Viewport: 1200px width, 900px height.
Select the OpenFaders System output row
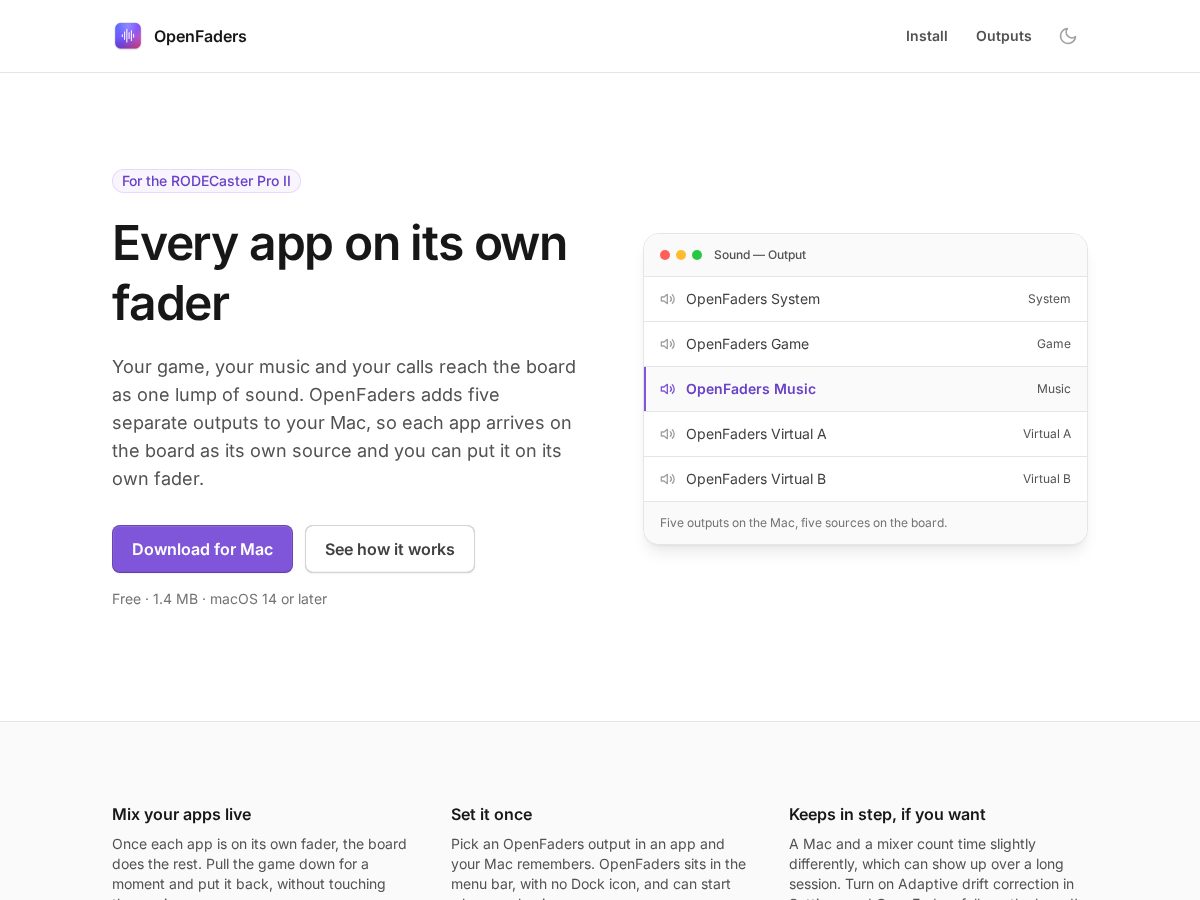[865, 299]
